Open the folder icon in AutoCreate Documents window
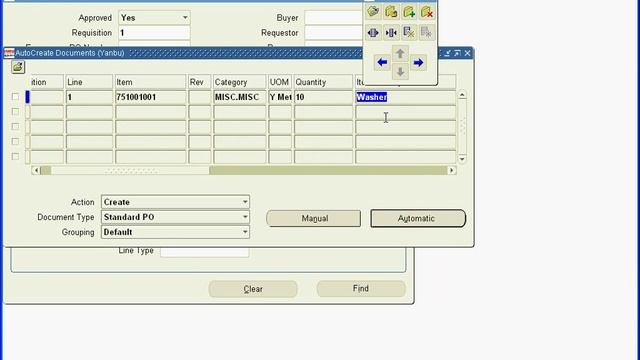 (18, 67)
